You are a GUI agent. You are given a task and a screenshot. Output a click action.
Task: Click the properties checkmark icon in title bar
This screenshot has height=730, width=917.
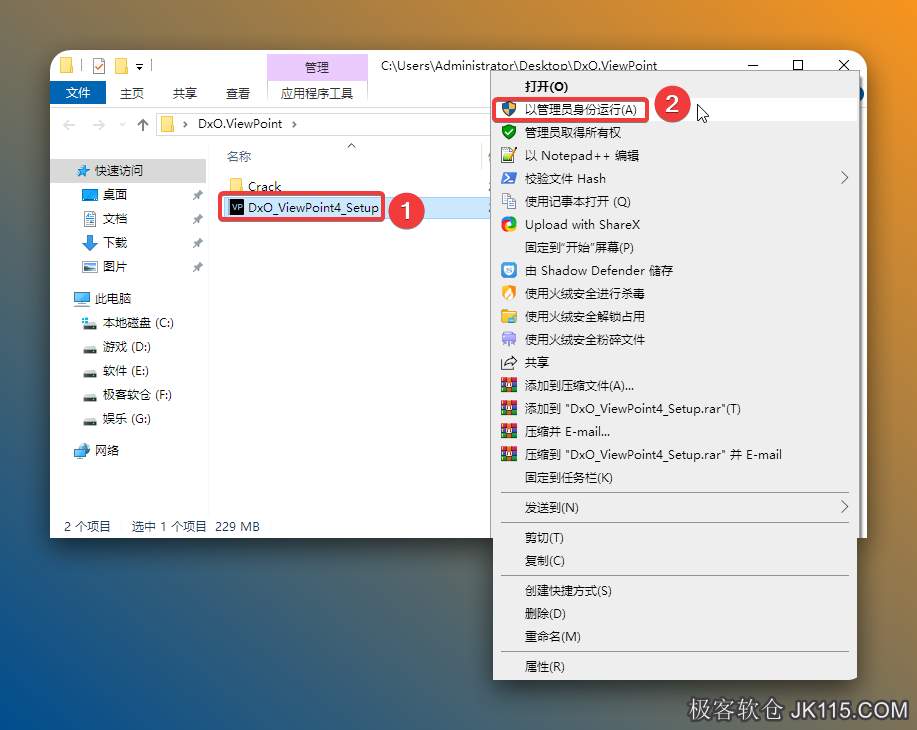click(x=99, y=66)
